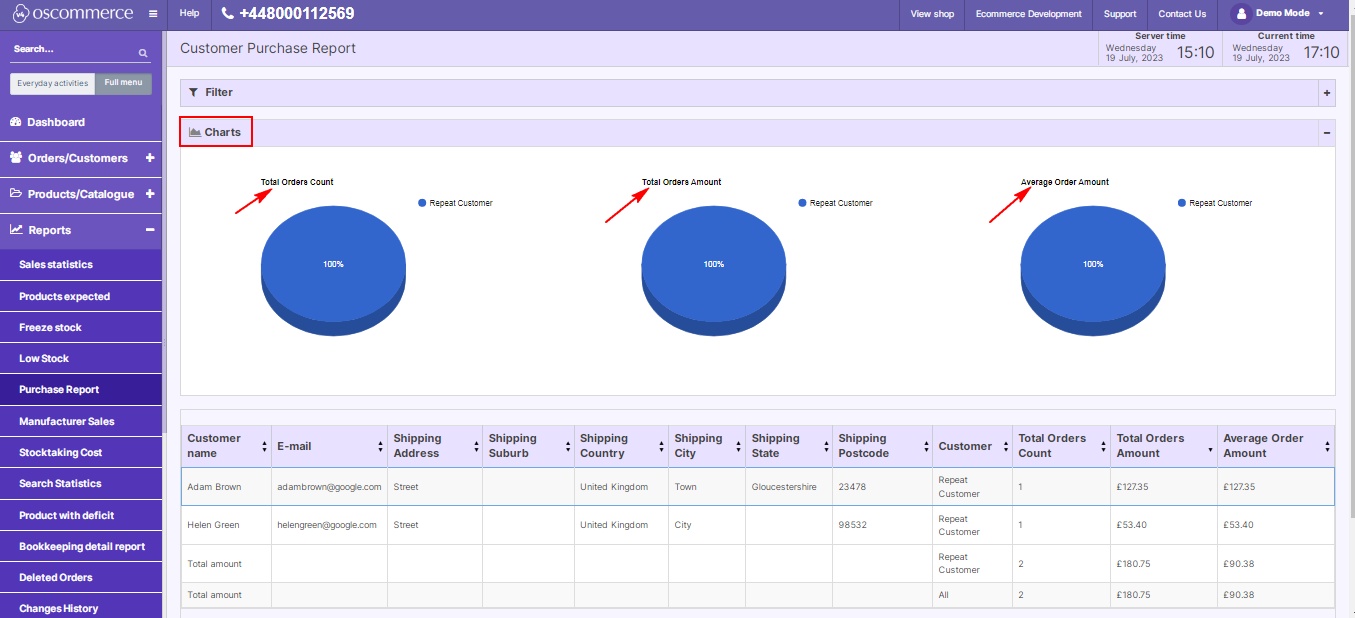Open Stocktaking Cost report
Image resolution: width=1355 pixels, height=618 pixels.
(x=80, y=452)
